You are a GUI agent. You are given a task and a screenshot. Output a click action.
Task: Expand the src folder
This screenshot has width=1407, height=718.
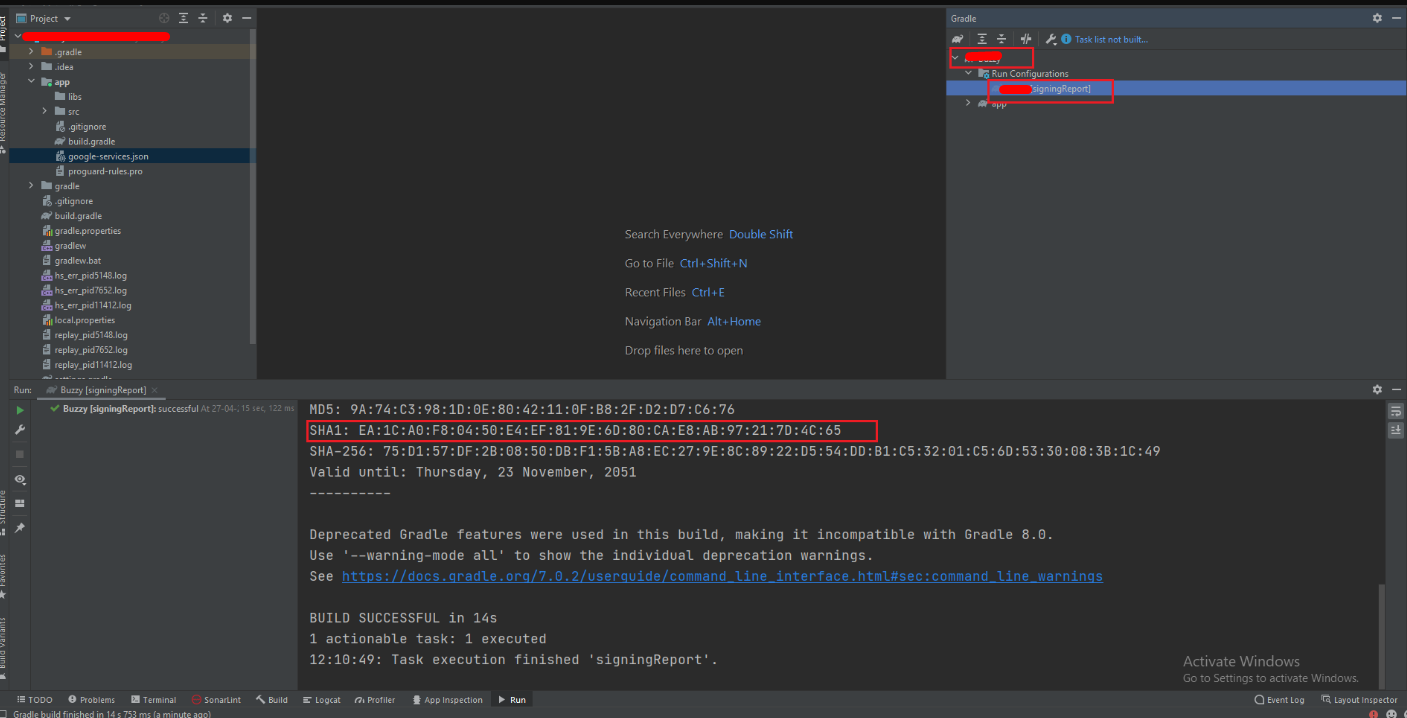(45, 111)
